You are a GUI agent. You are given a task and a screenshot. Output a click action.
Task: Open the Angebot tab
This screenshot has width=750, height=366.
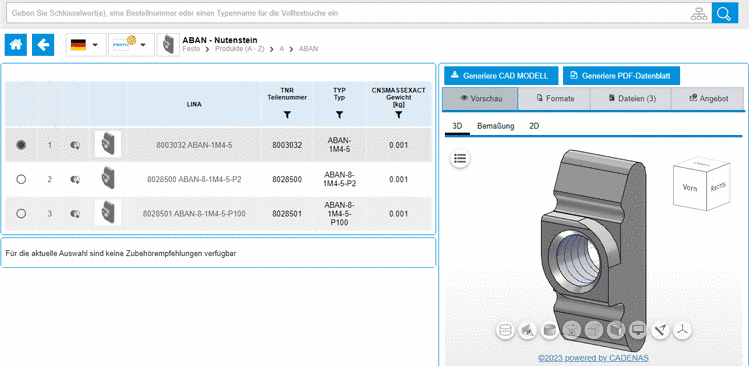pos(708,99)
